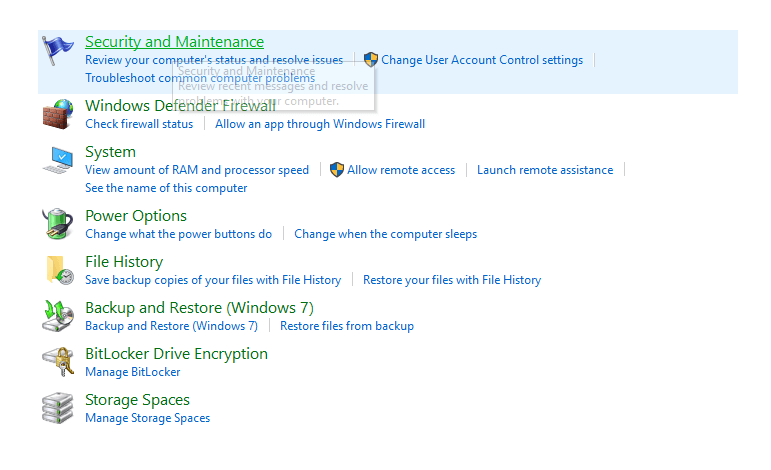Click the File History folder clock icon
The image size is (771, 470).
pos(59,270)
